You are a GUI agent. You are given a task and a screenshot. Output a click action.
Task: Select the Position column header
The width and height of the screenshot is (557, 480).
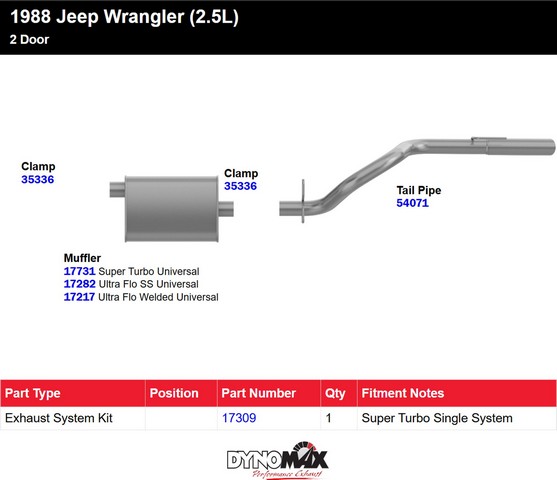[x=181, y=393]
